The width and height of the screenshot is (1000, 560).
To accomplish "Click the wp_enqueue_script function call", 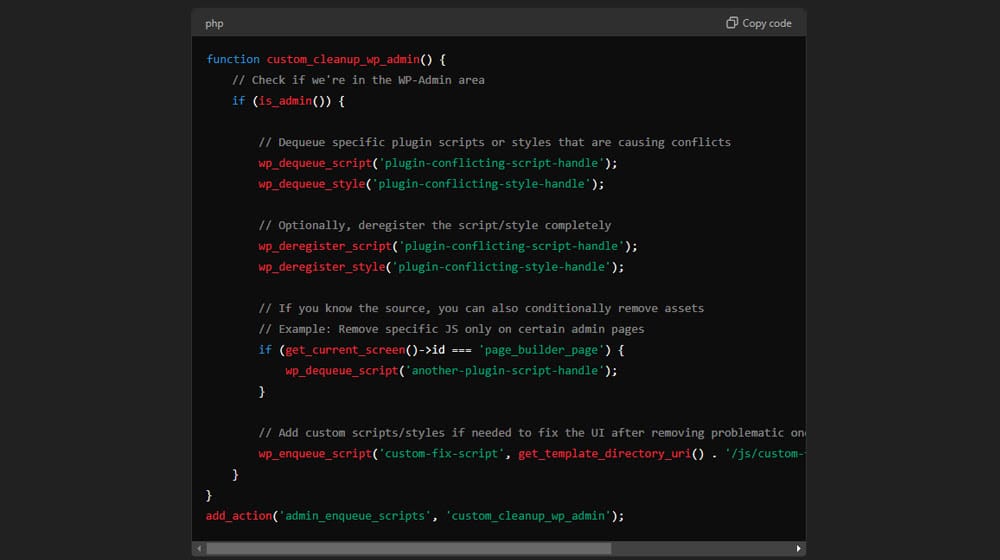I will (x=315, y=453).
